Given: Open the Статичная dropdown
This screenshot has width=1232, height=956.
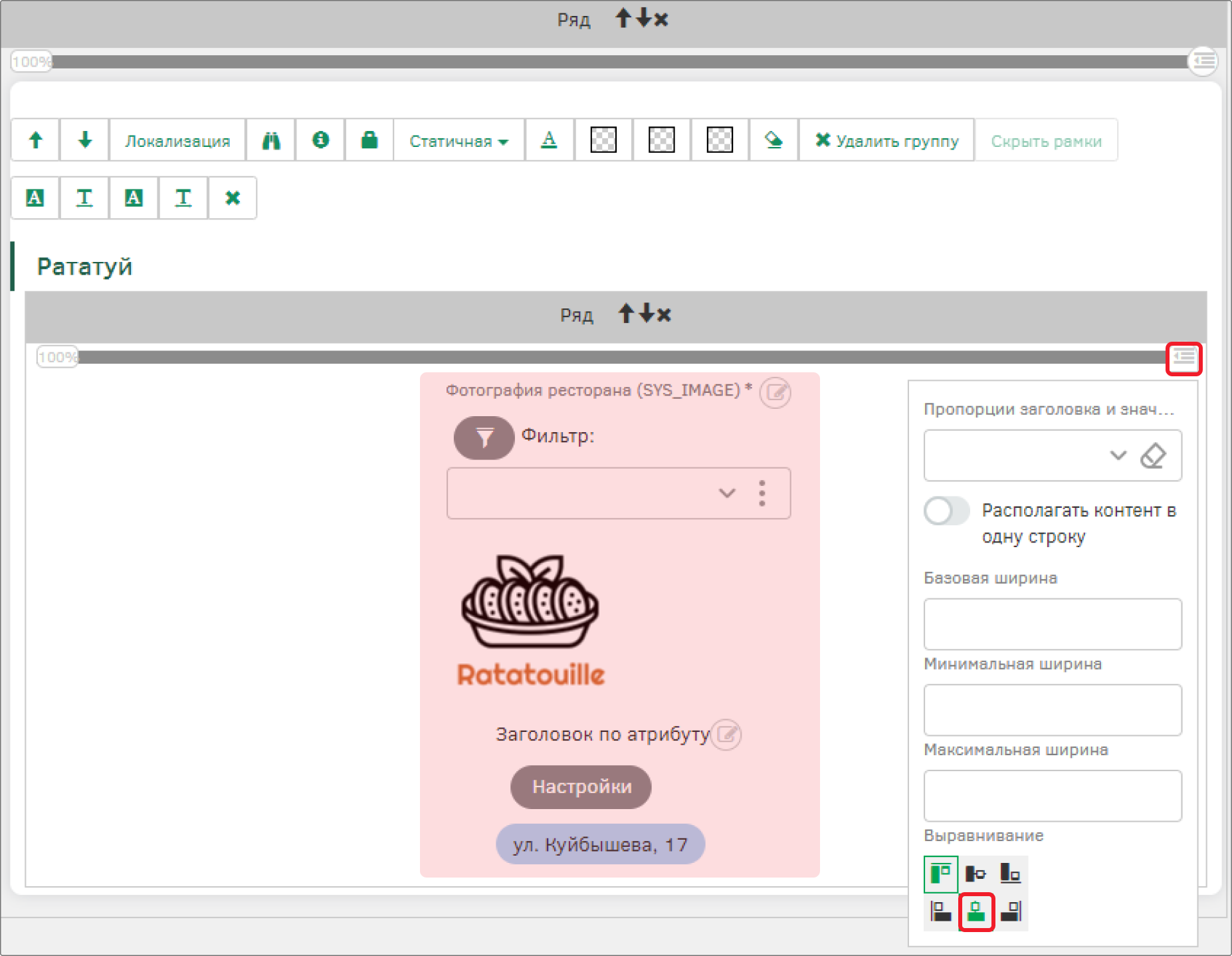Looking at the screenshot, I should pyautogui.click(x=459, y=140).
